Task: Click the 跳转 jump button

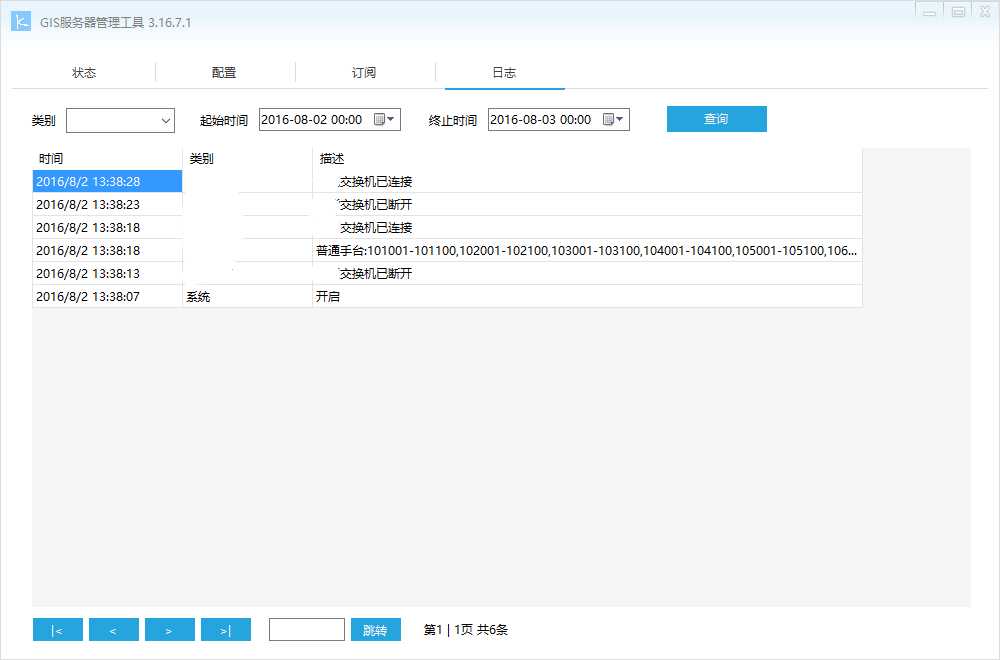Action: coord(376,629)
